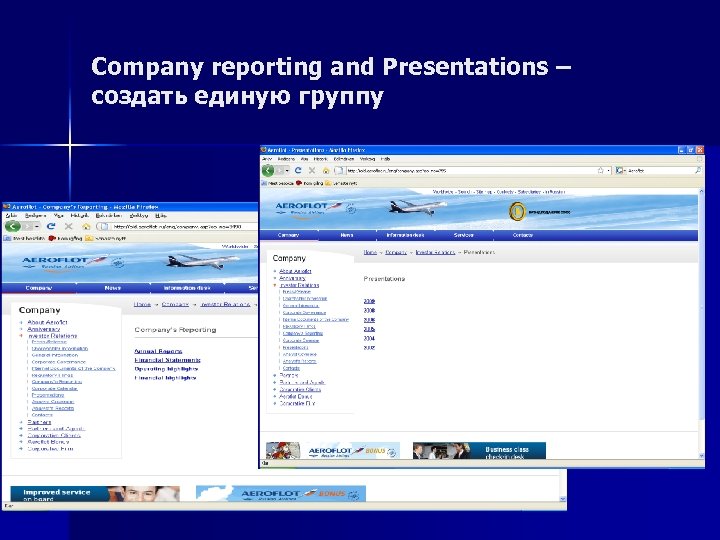Open history dropdown beside forward button, Presentations window
Viewport: 720px width, 540px height.
287,170
